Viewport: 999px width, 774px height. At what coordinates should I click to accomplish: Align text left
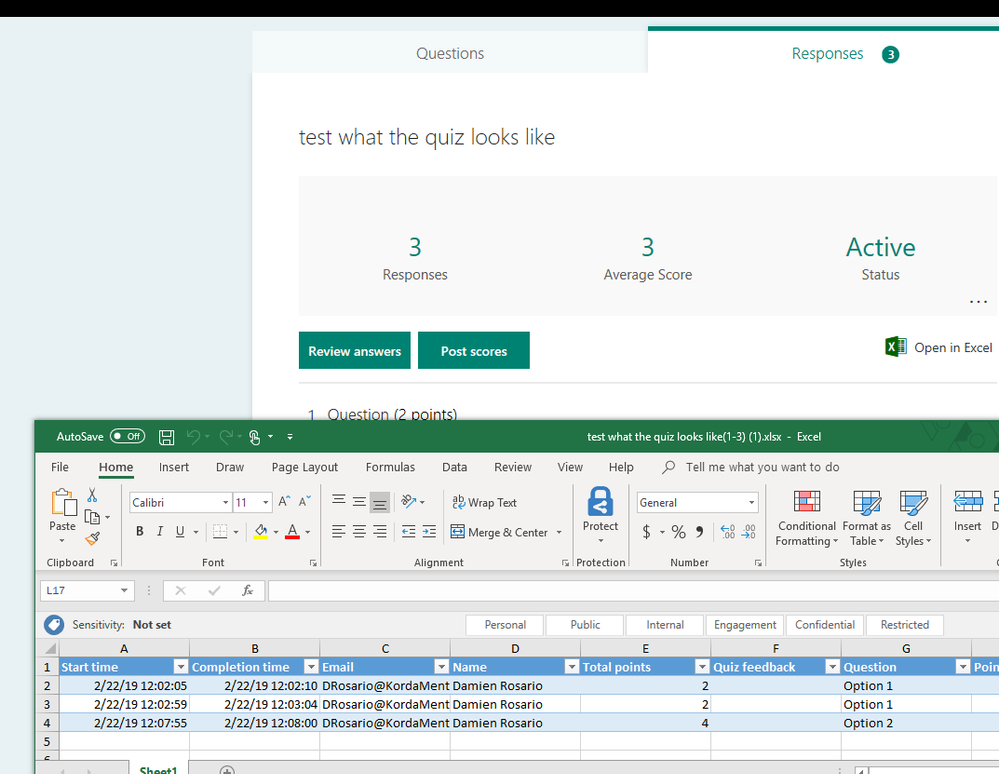point(339,532)
